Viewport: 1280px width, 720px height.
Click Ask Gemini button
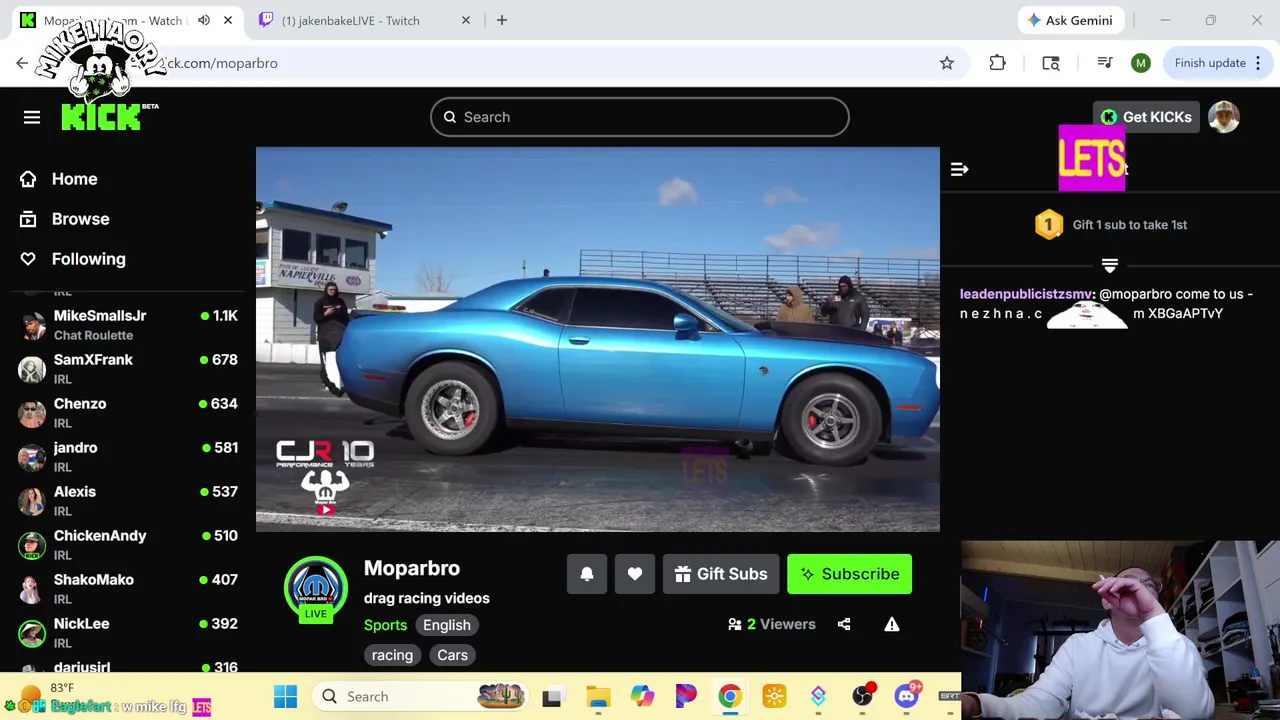tap(1069, 20)
